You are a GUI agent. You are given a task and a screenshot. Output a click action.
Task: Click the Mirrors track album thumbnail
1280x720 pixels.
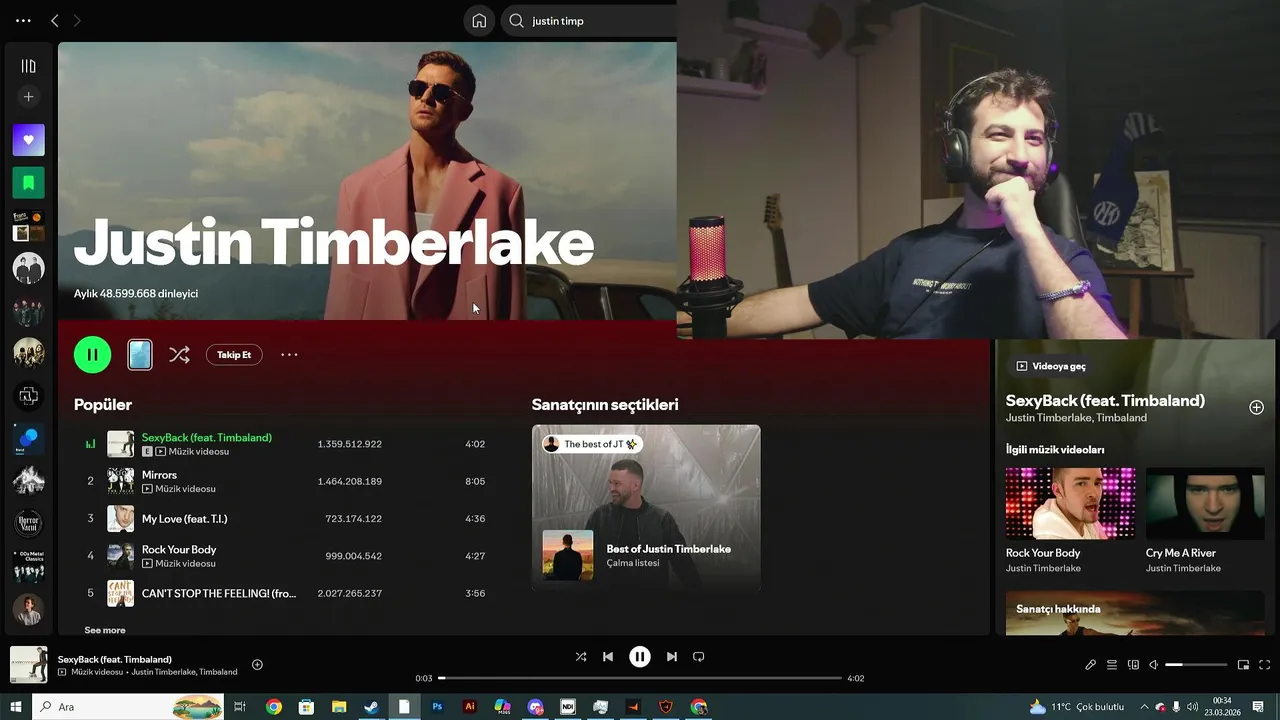click(121, 481)
